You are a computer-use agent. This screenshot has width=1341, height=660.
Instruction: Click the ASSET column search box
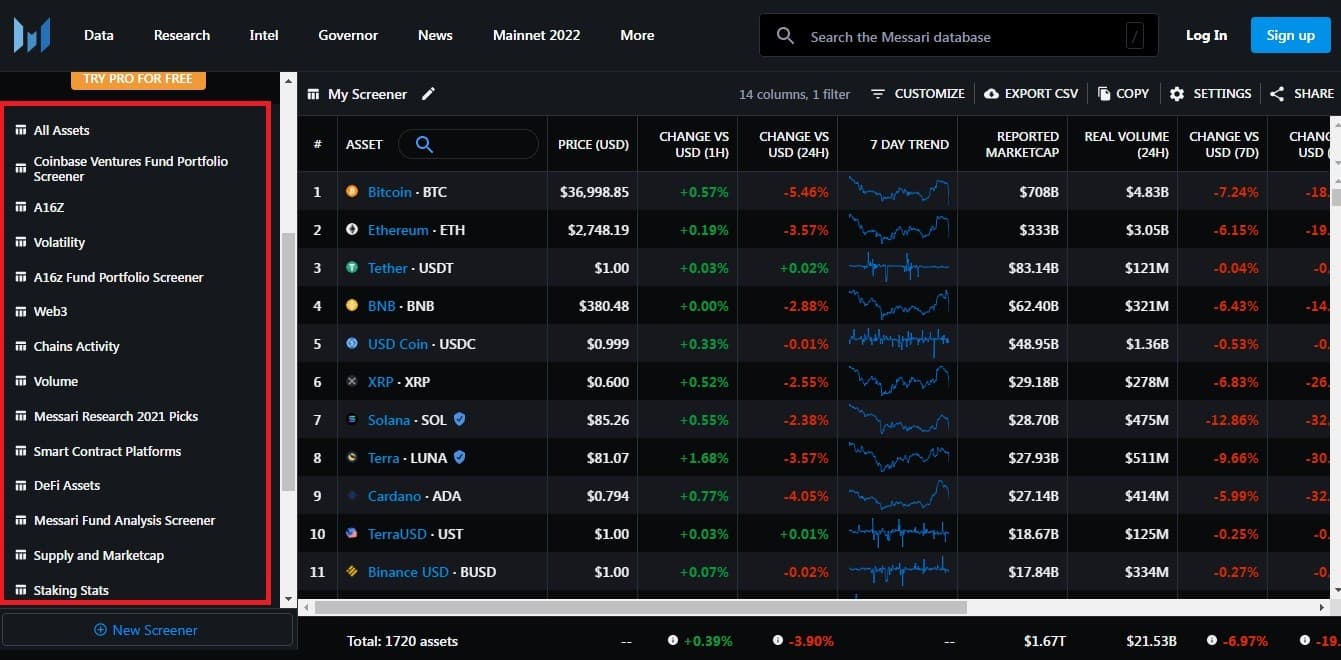pos(468,144)
